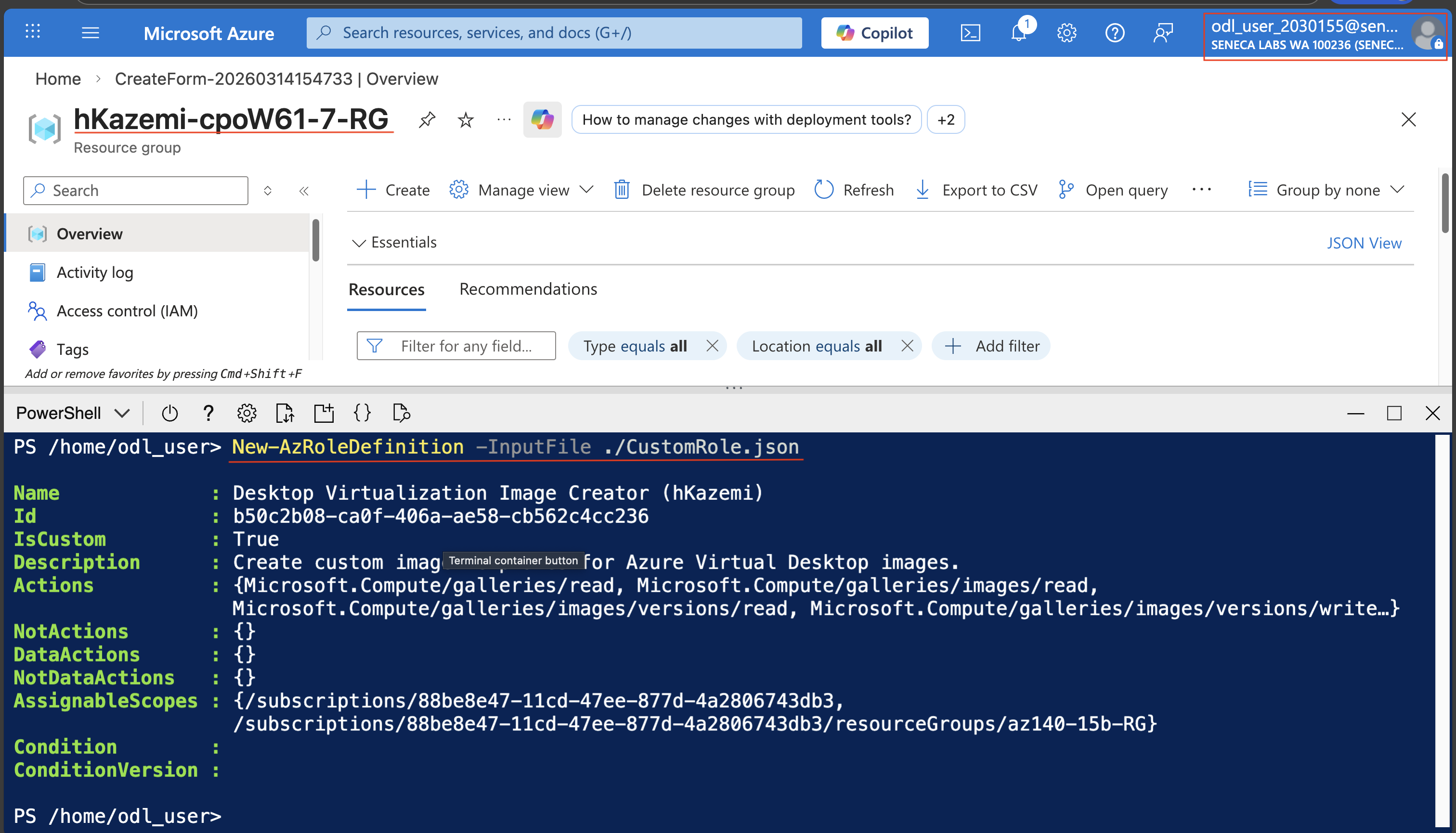Click the web preview icon in shell toolbar

pos(402,413)
